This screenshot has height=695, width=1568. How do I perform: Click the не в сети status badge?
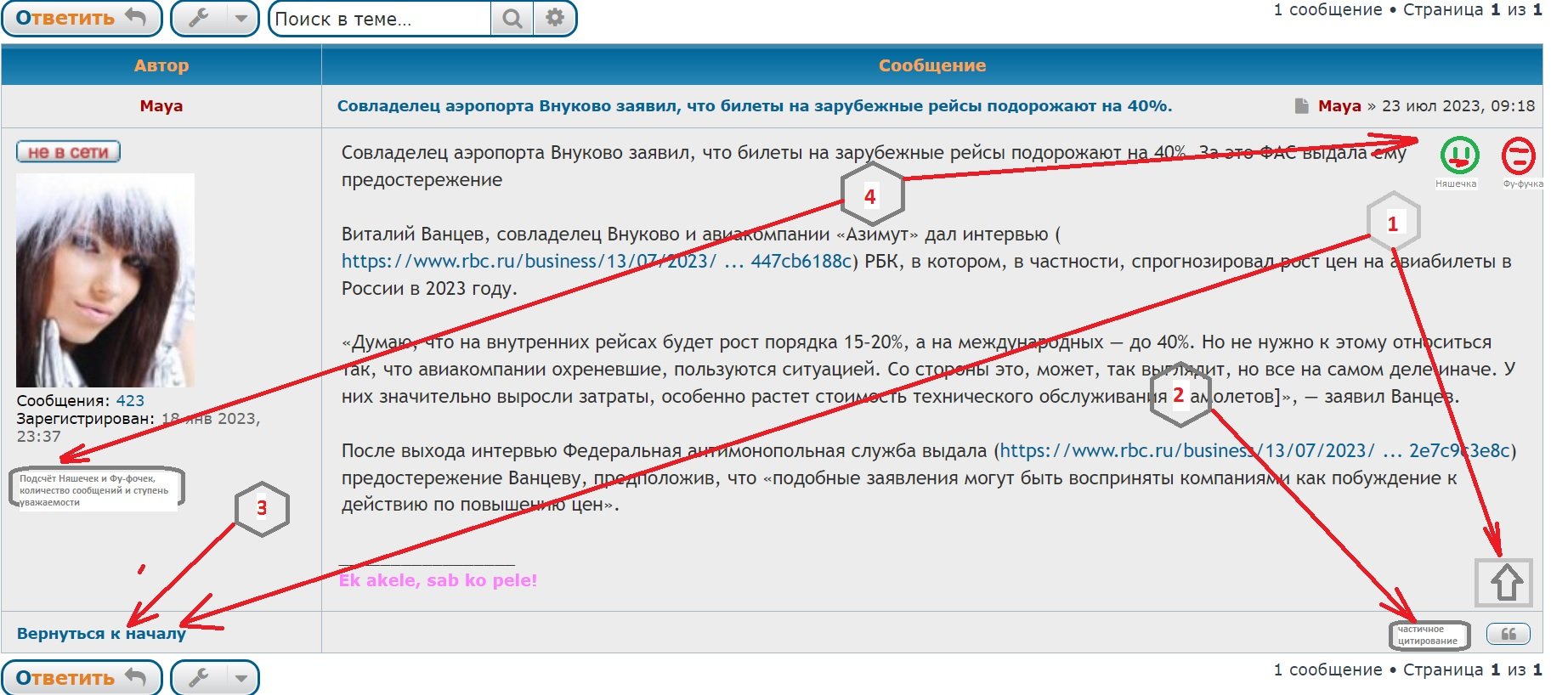point(68,152)
